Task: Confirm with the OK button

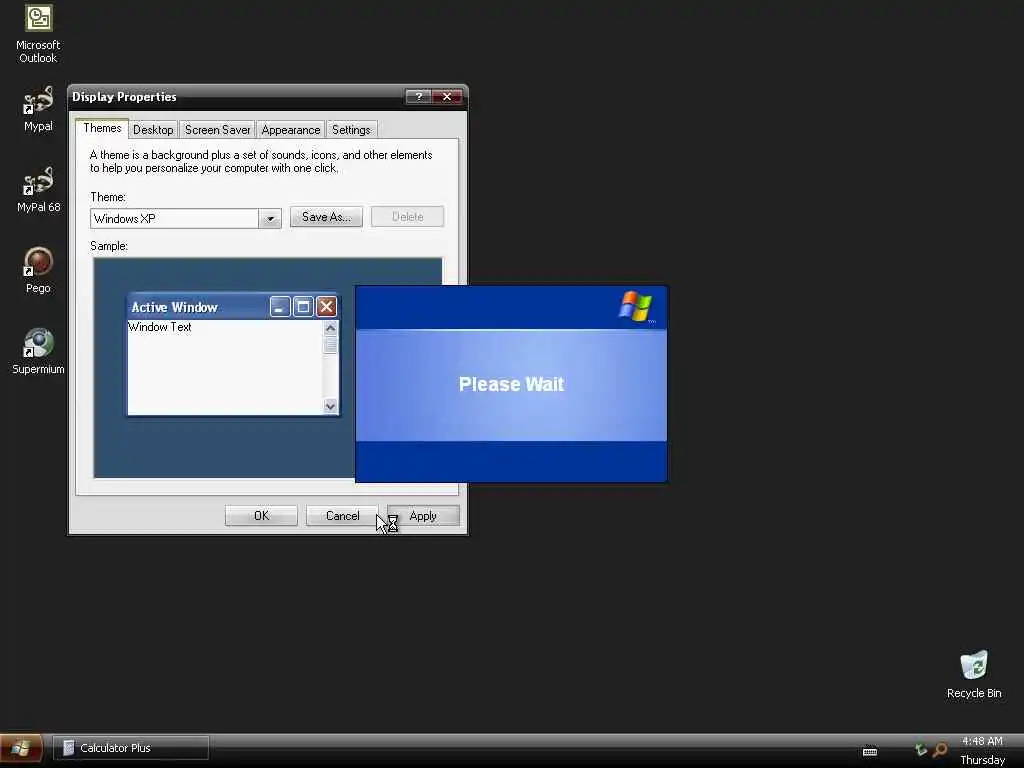Action: coord(261,516)
